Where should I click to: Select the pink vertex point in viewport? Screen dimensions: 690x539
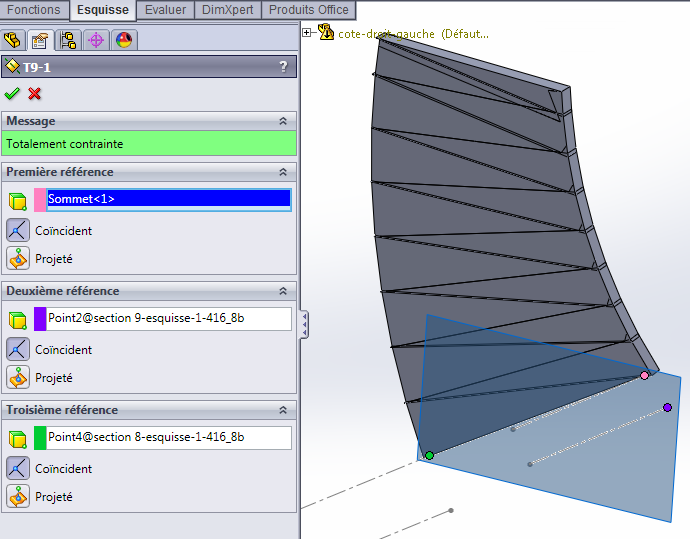(645, 375)
